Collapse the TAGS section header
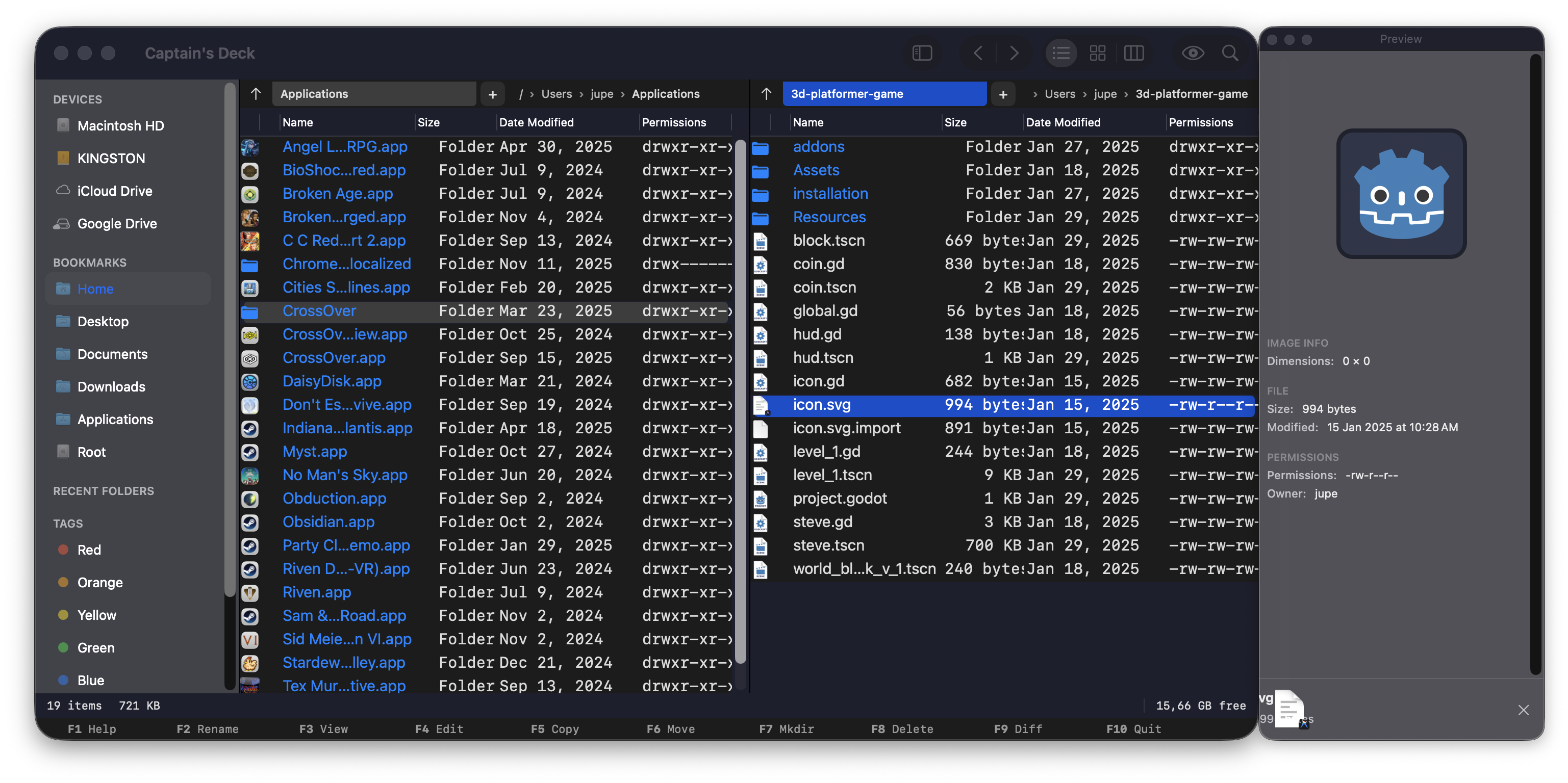Screen dimensions: 1568x783 (x=67, y=523)
